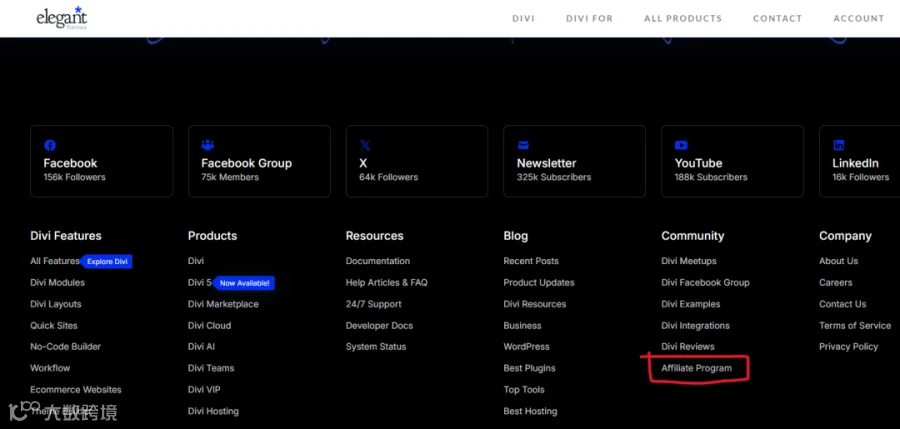This screenshot has height=429, width=900.
Task: Click the All Features link
Action: (x=55, y=261)
